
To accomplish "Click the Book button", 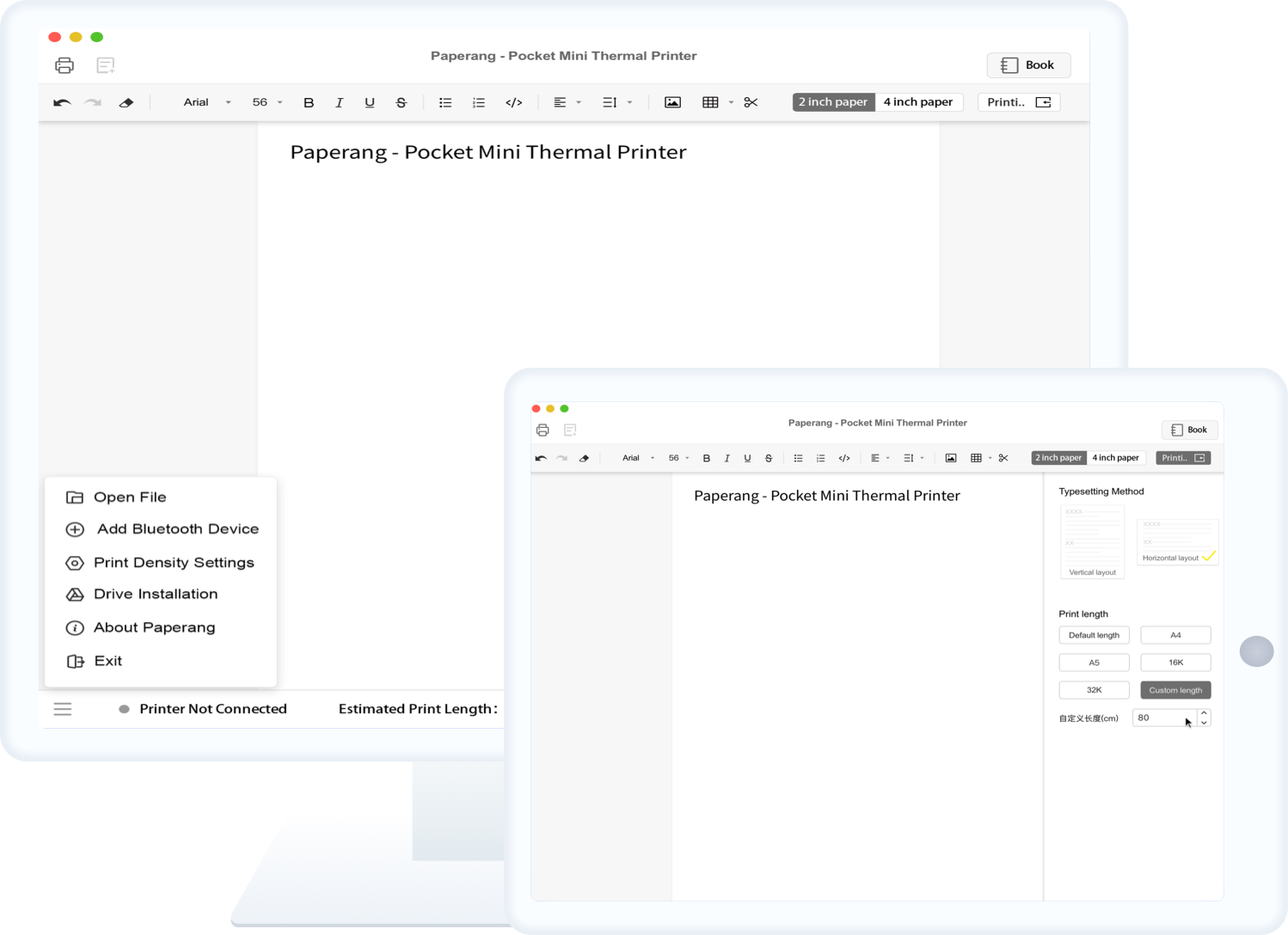I will [1028, 64].
